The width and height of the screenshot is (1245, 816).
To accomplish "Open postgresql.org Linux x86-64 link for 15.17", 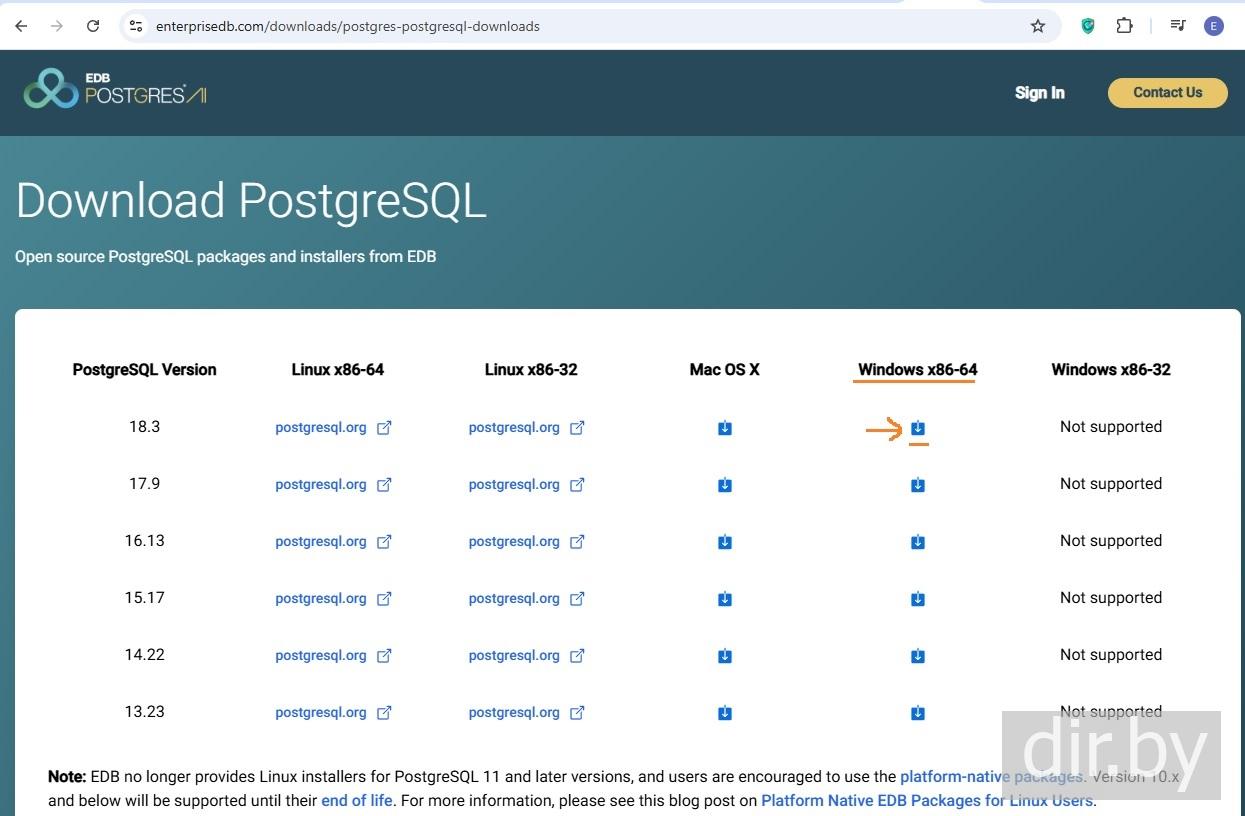I will (333, 598).
